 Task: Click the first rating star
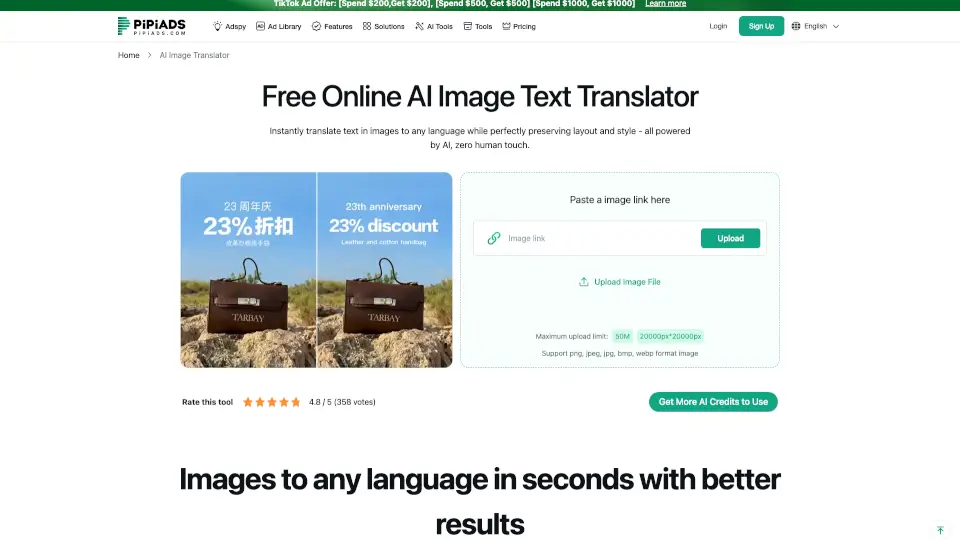[x=247, y=402]
